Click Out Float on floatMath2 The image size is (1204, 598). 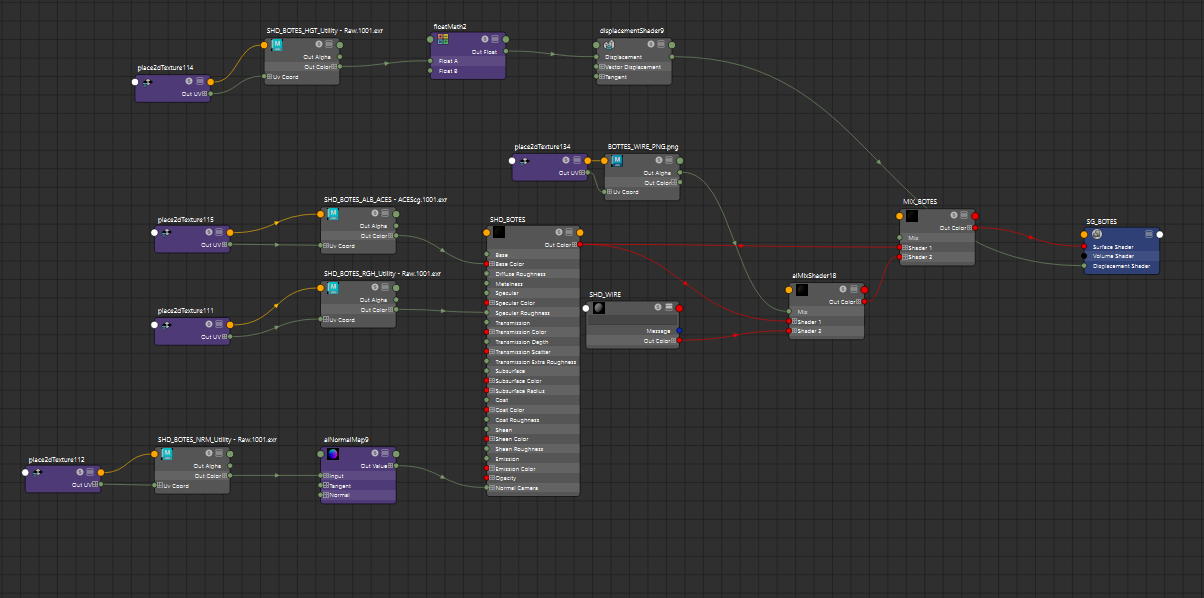click(x=485, y=51)
